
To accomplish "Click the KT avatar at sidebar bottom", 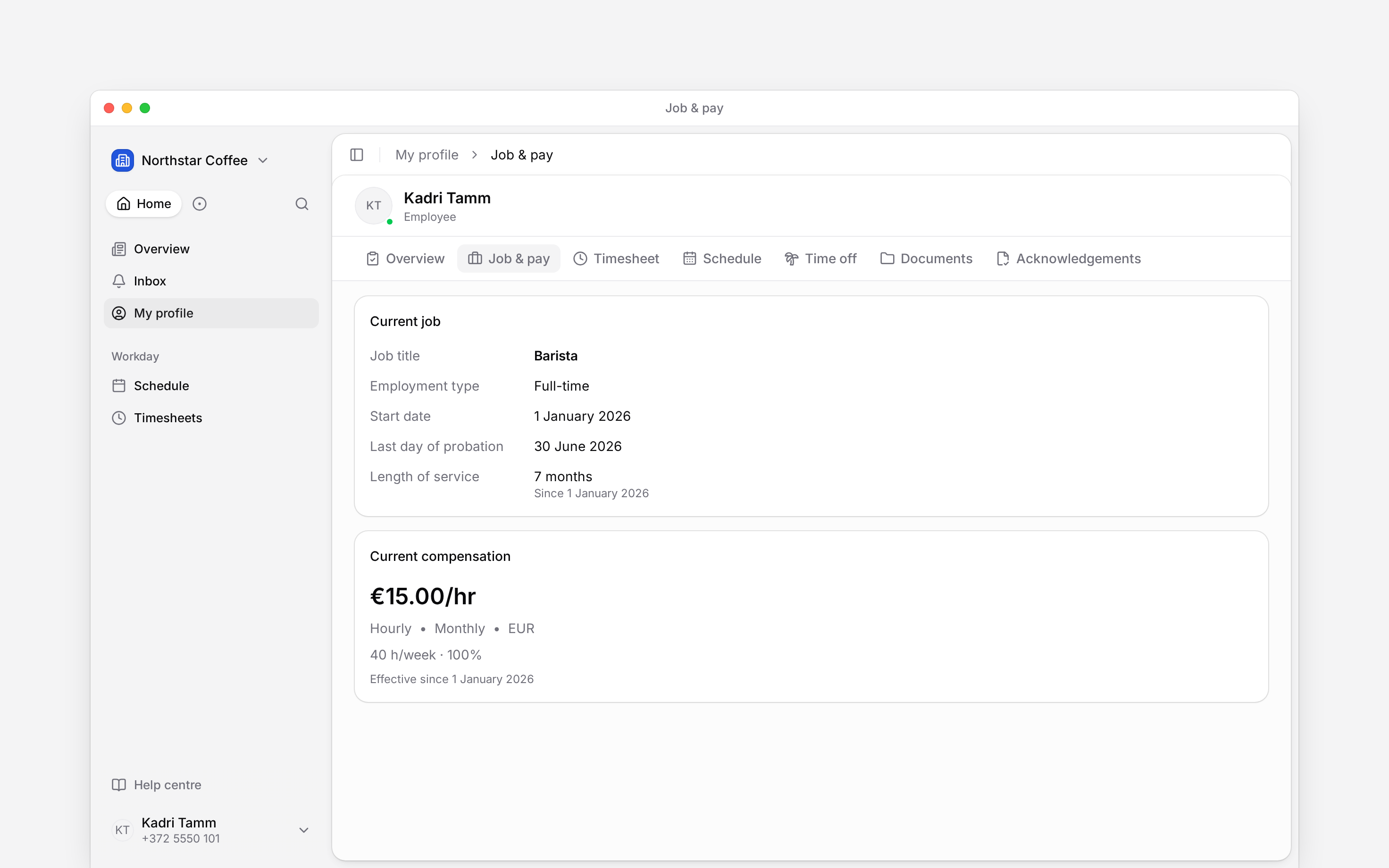I will [x=122, y=830].
